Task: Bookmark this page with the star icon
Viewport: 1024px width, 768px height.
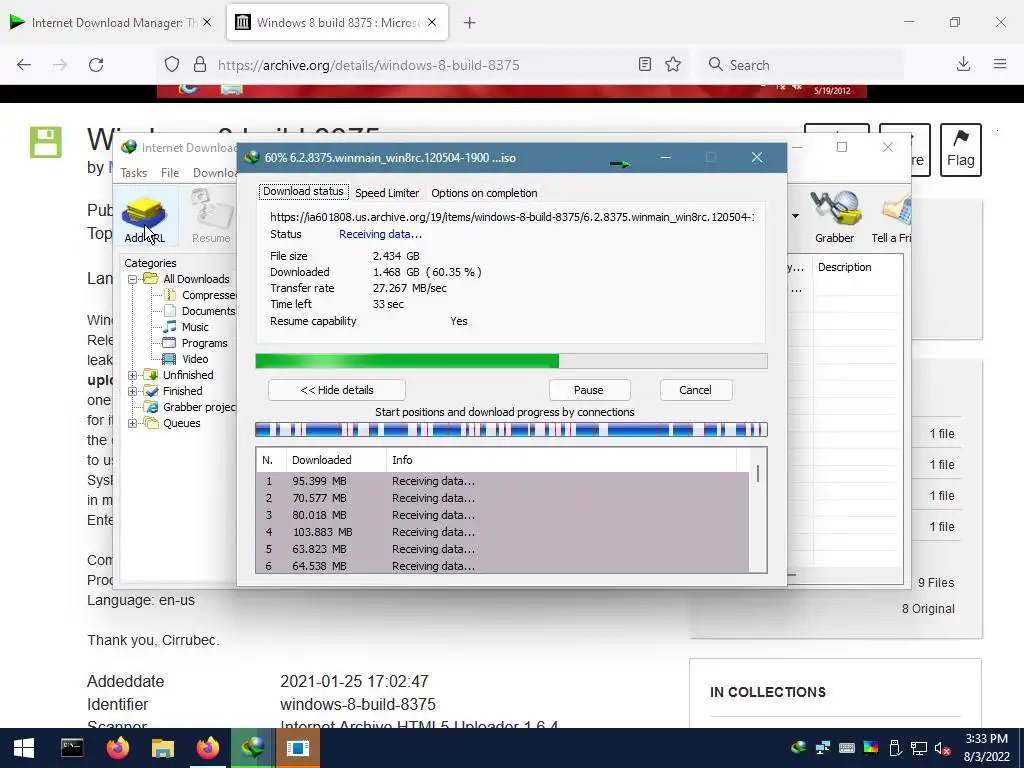Action: [x=673, y=64]
